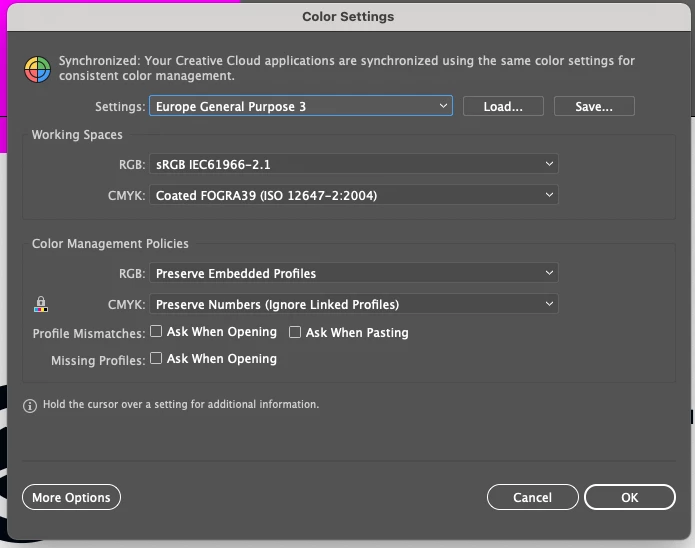Cancel the Color Settings dialog
The width and height of the screenshot is (695, 548).
tap(532, 497)
